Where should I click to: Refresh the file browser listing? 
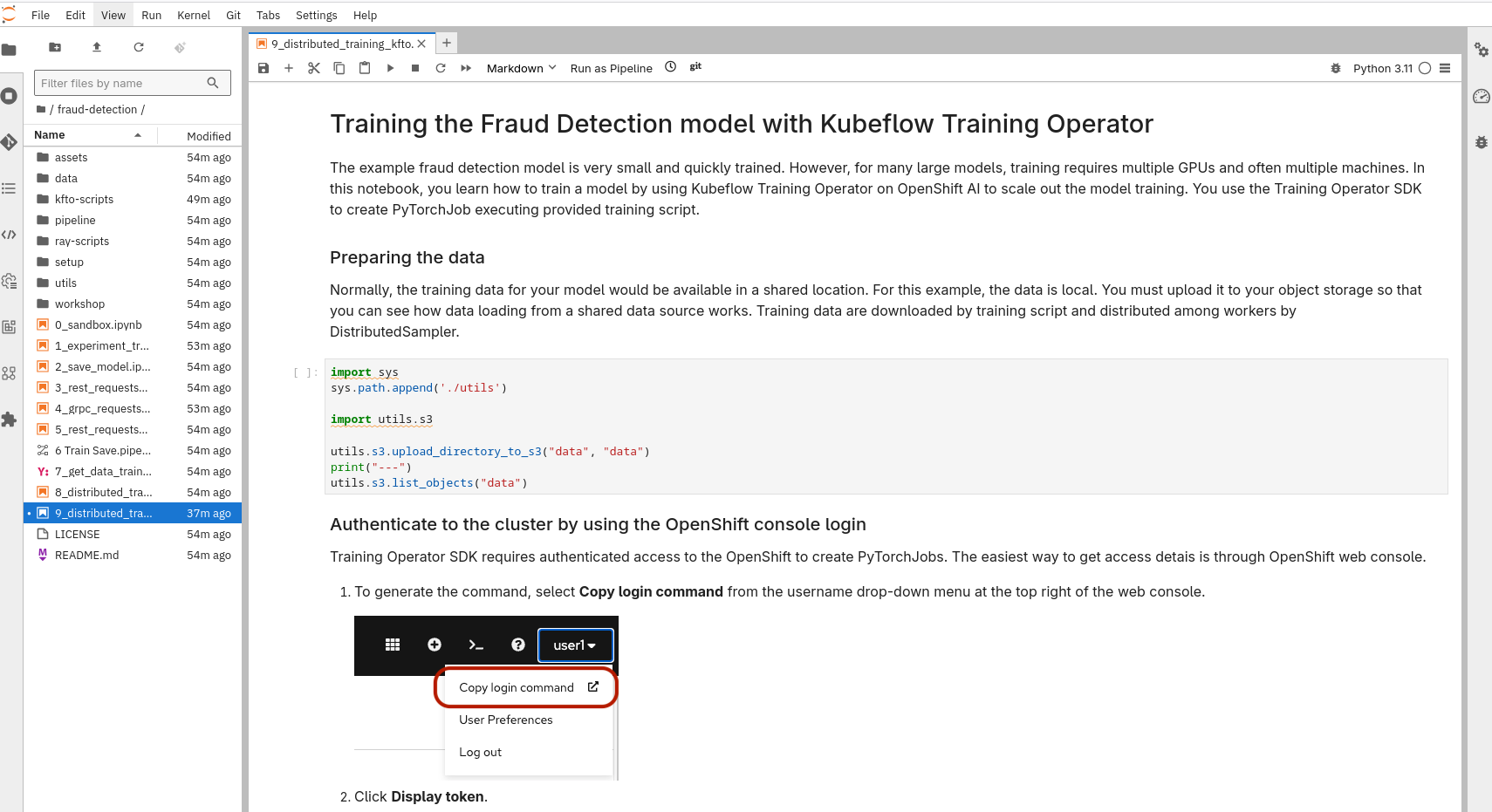point(139,47)
